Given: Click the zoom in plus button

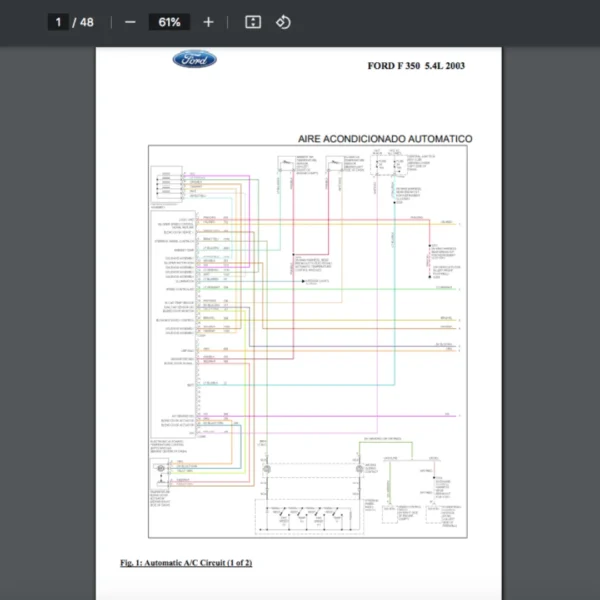Looking at the screenshot, I should 208,22.
